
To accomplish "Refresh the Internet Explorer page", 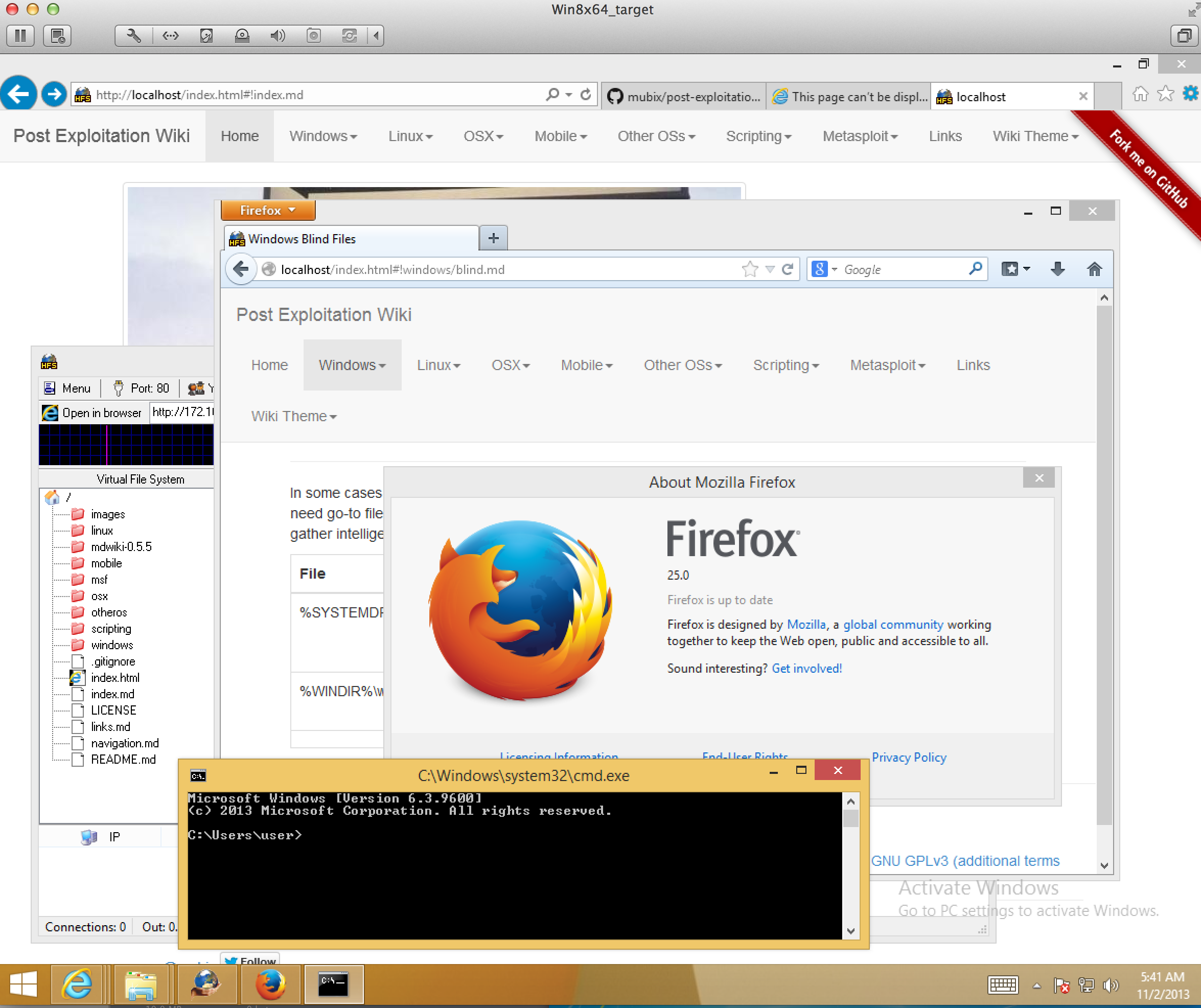I will point(586,94).
